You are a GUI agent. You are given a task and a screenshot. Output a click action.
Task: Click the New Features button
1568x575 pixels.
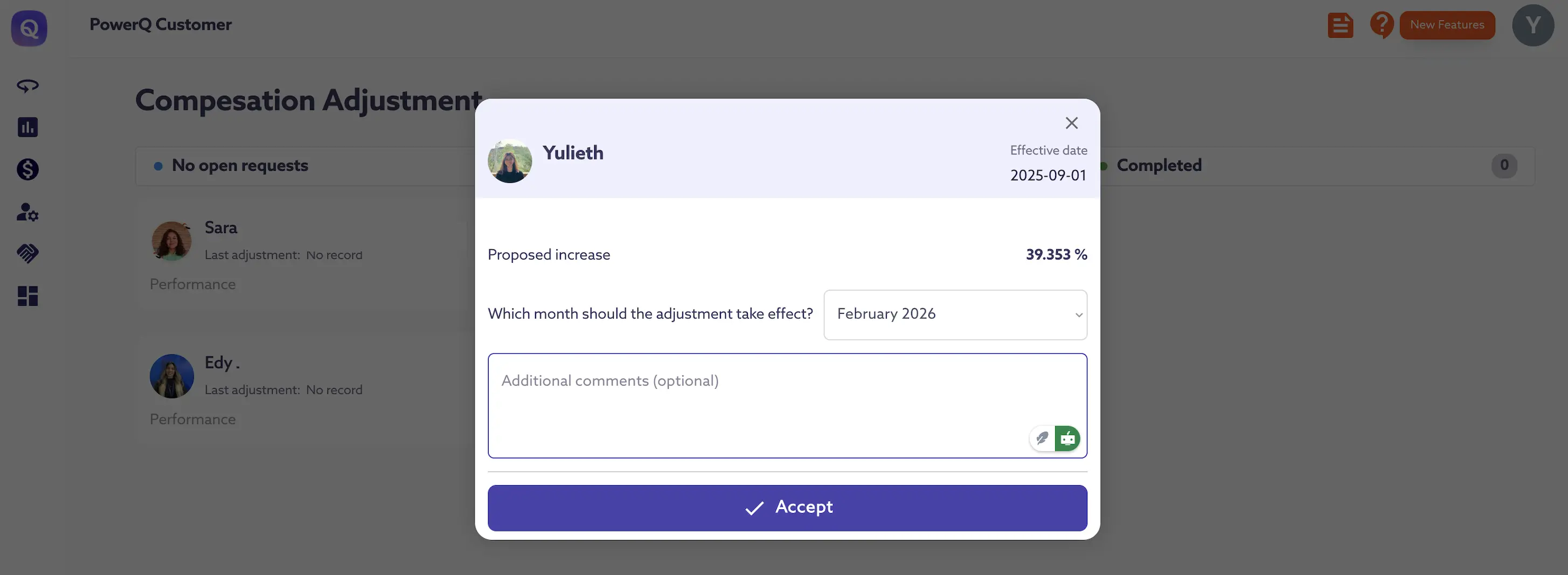(x=1447, y=25)
